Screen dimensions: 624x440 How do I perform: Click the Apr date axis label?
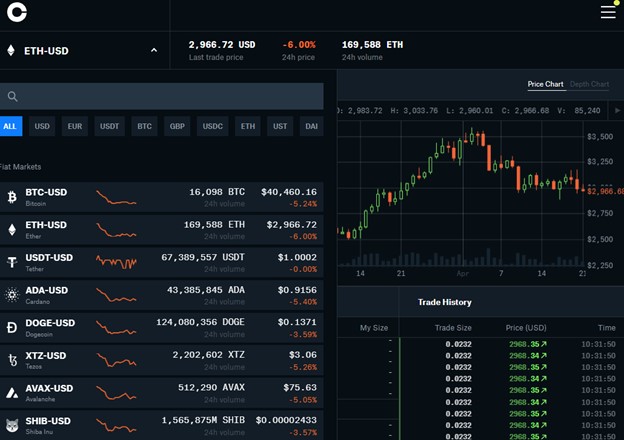pos(462,273)
